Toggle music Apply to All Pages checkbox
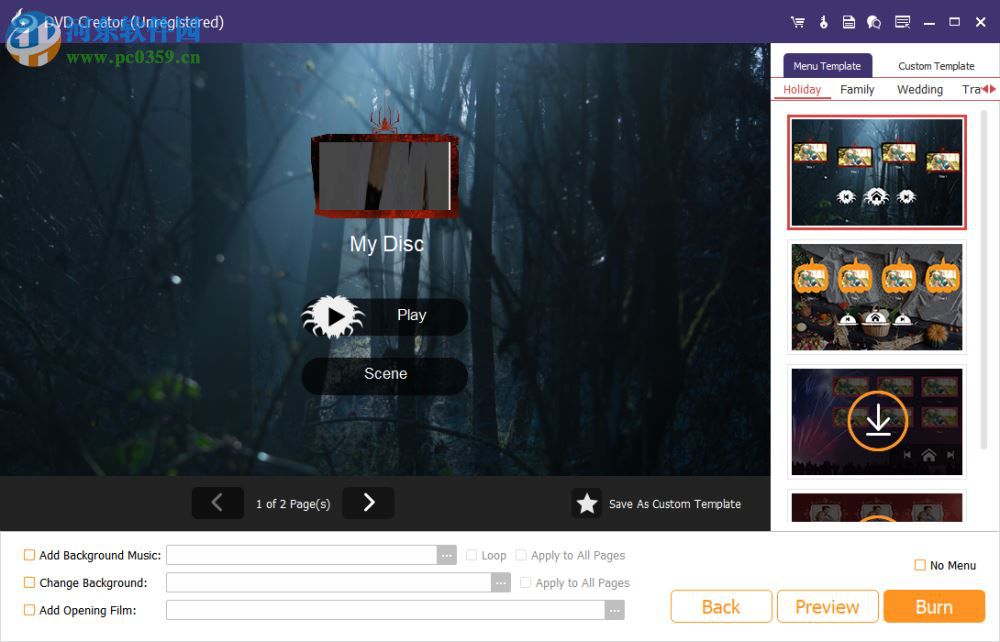This screenshot has height=642, width=1000. (521, 555)
